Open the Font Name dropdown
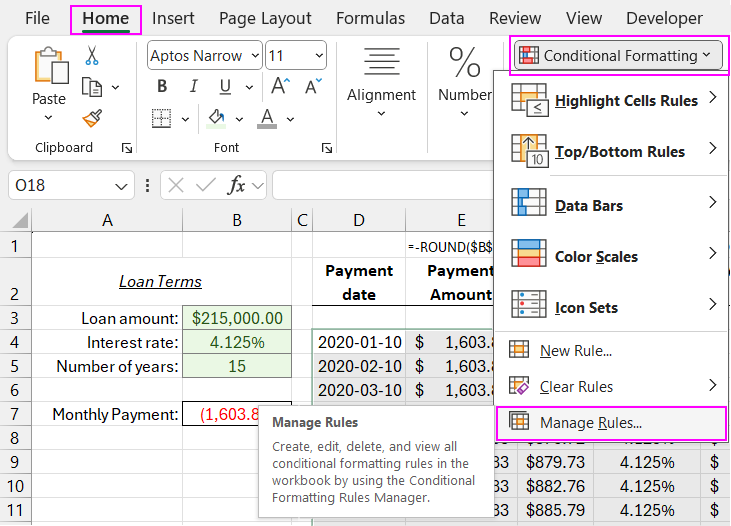Viewport: 731px width, 526px height. [x=255, y=55]
